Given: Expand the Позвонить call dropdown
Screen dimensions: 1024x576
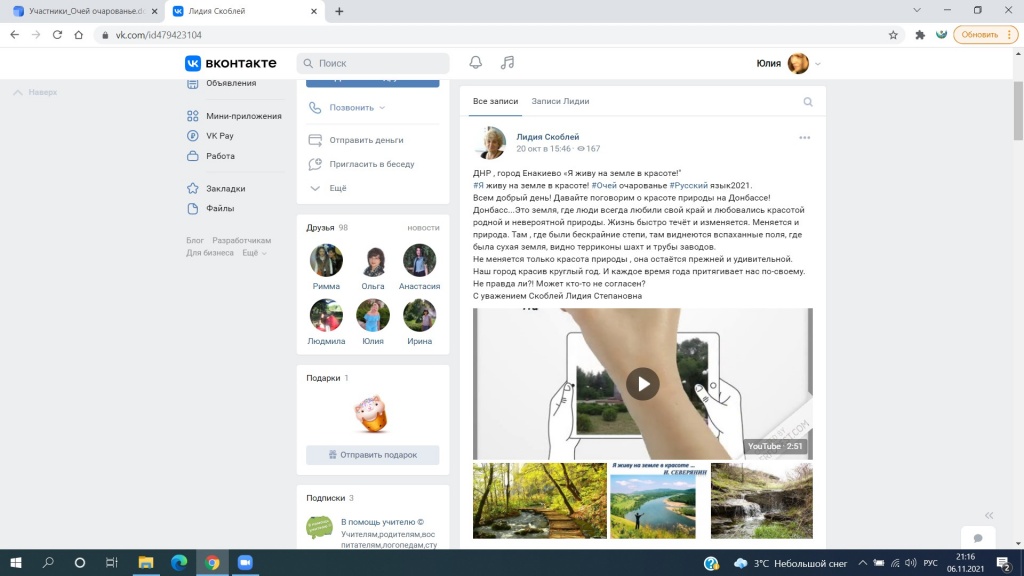Looking at the screenshot, I should 357,108.
